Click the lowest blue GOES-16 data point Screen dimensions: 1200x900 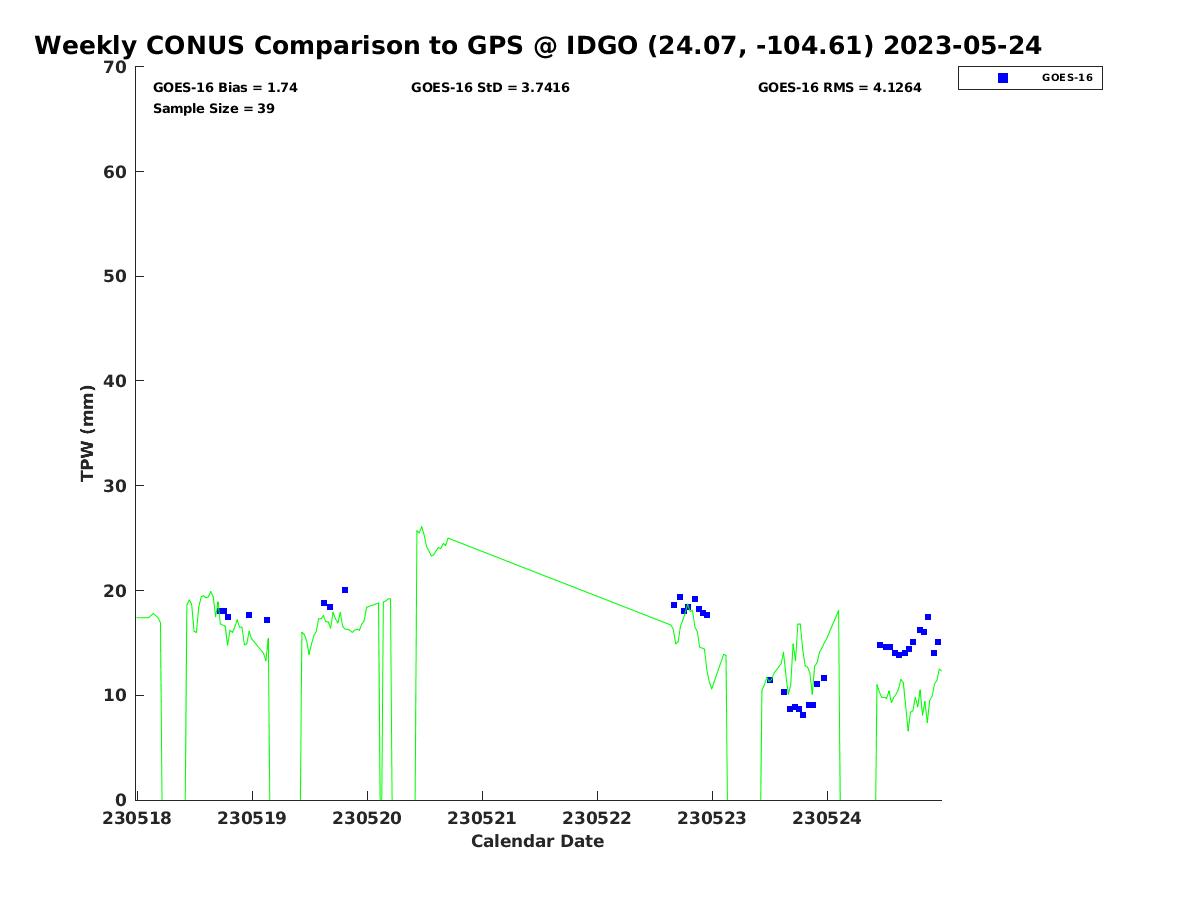tap(803, 714)
